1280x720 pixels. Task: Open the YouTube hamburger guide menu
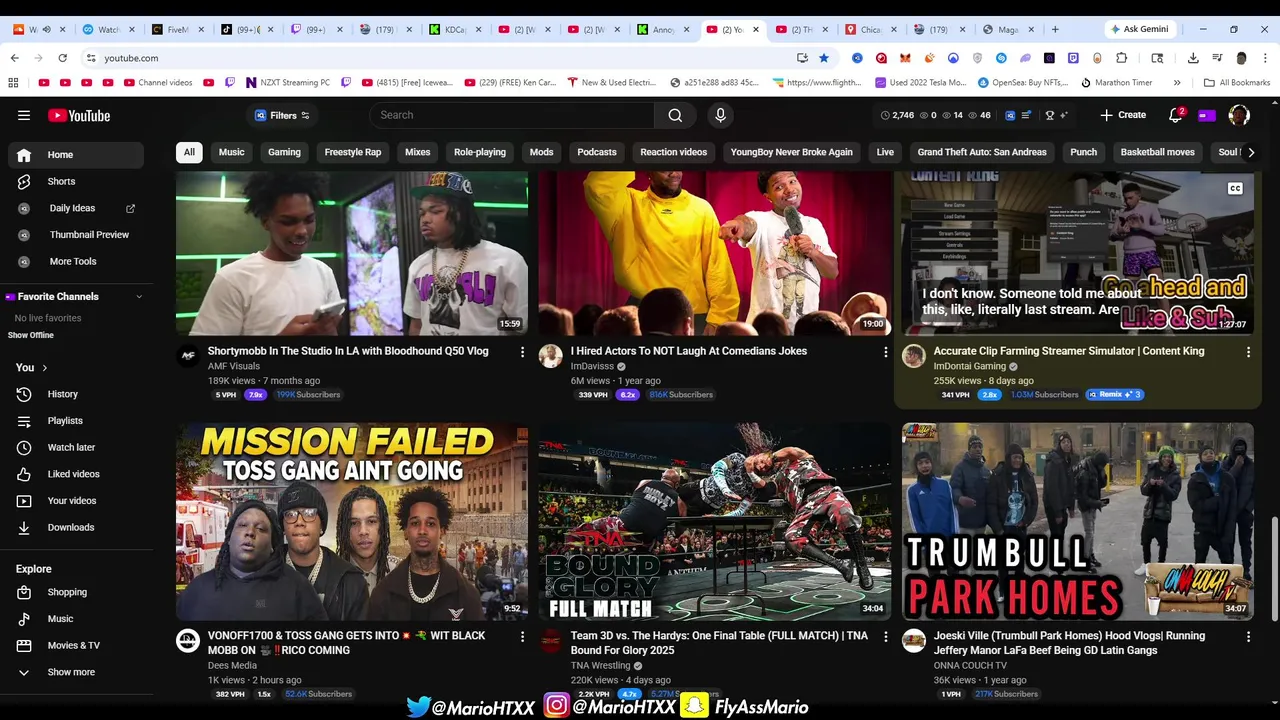[24, 115]
